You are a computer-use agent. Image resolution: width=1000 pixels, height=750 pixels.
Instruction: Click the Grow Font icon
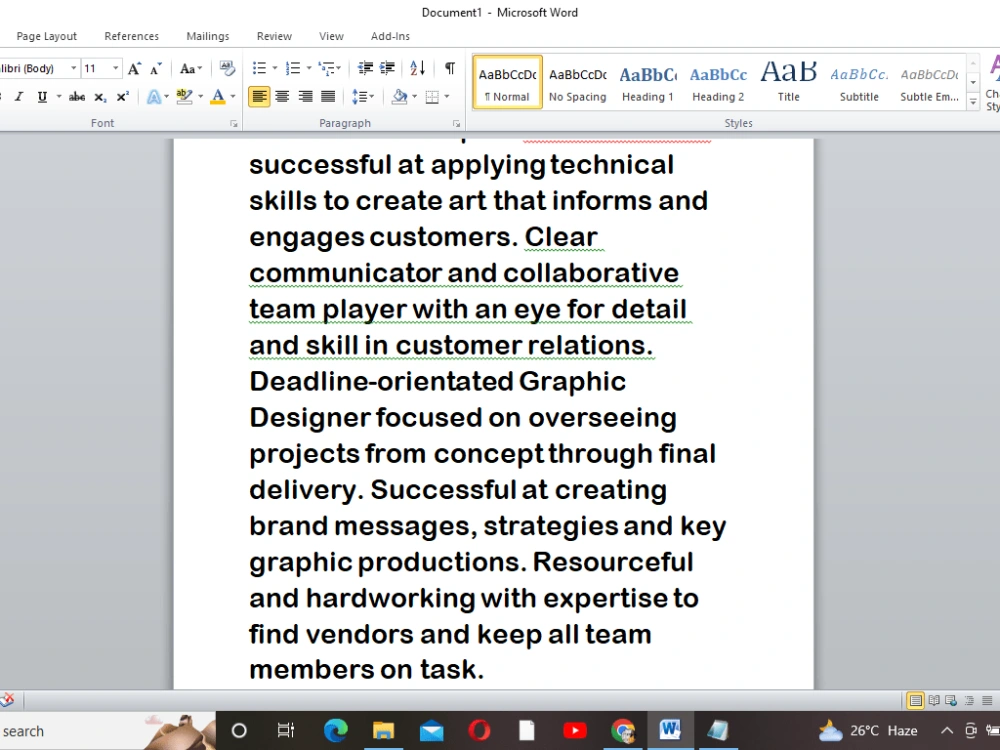point(134,68)
